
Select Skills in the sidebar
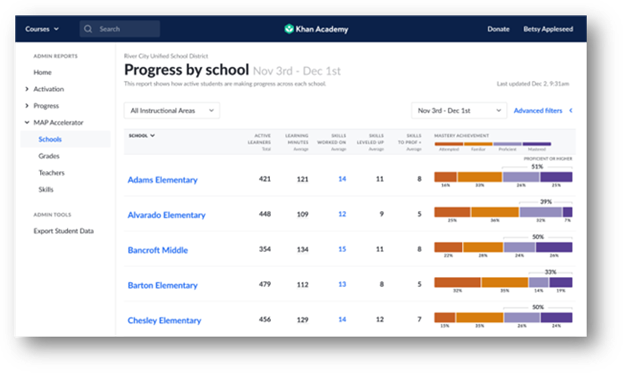pyautogui.click(x=46, y=189)
